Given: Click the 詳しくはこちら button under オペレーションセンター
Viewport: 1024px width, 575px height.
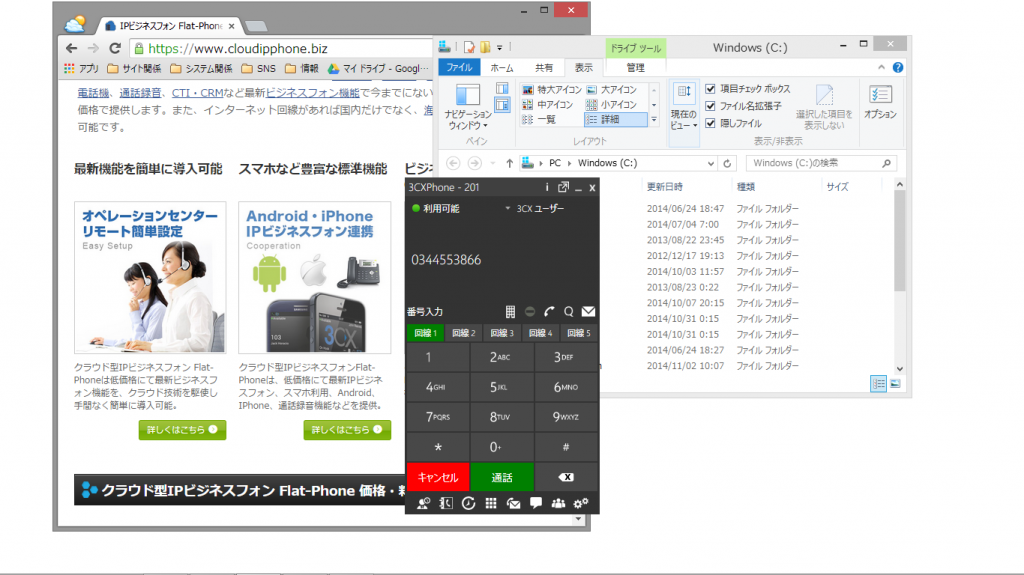Looking at the screenshot, I should tap(182, 429).
